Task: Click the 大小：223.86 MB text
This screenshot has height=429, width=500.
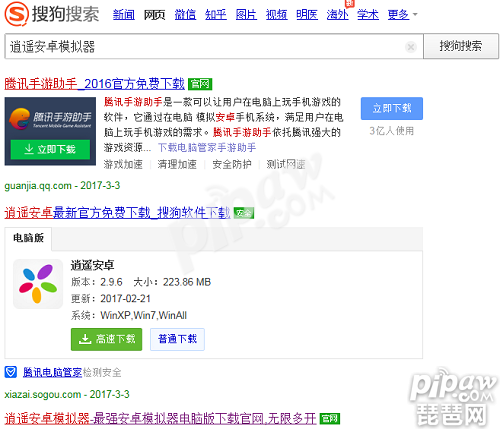Action: 172,282
